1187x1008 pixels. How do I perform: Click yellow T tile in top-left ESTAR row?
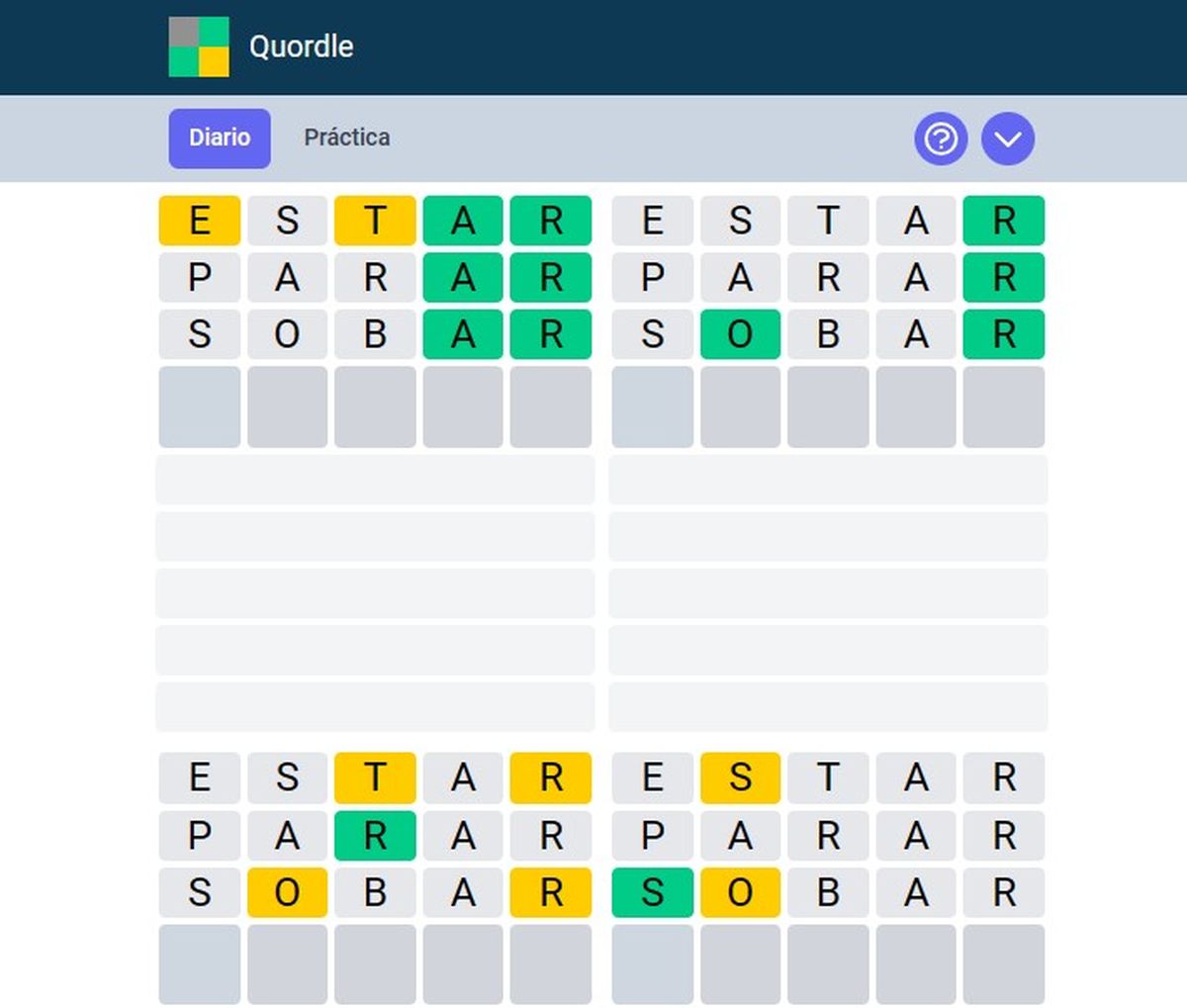(375, 221)
